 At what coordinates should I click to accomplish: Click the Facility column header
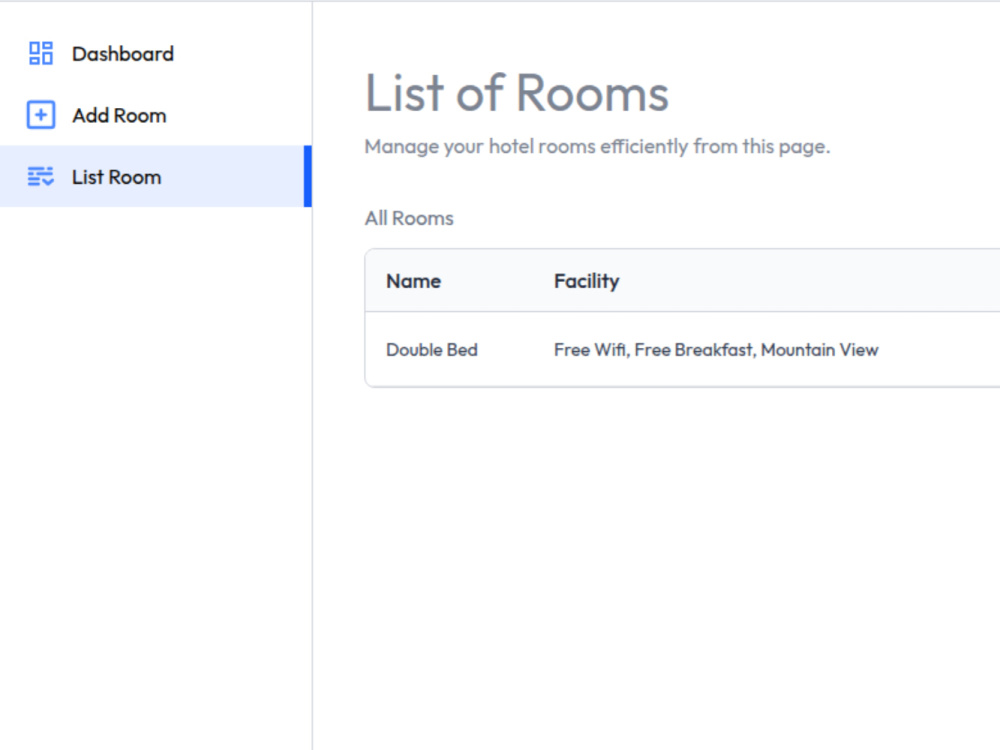587,281
